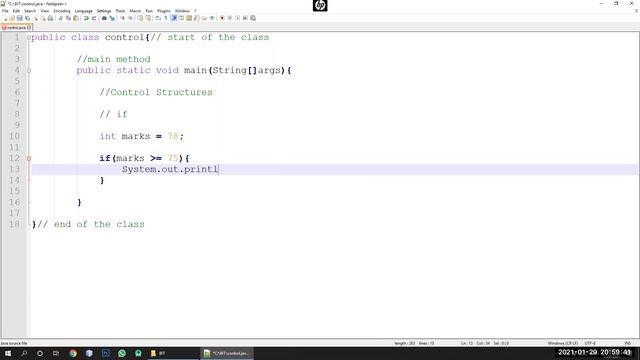Image resolution: width=640 pixels, height=360 pixels.
Task: Toggle Synchronize Horizontal Scrolling
Action: [148, 18]
